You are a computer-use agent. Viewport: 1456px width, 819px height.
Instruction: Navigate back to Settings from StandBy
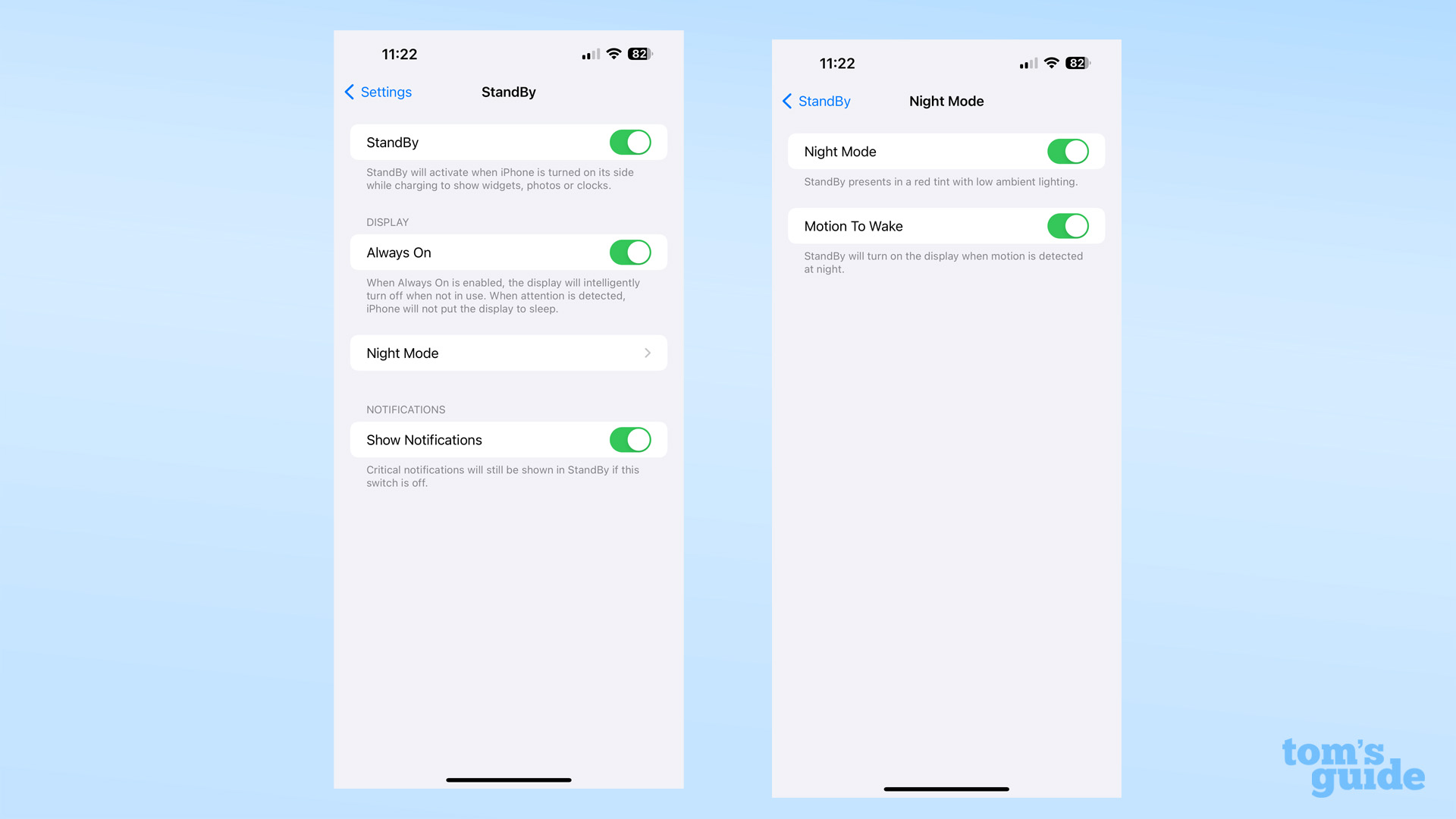[x=377, y=91]
